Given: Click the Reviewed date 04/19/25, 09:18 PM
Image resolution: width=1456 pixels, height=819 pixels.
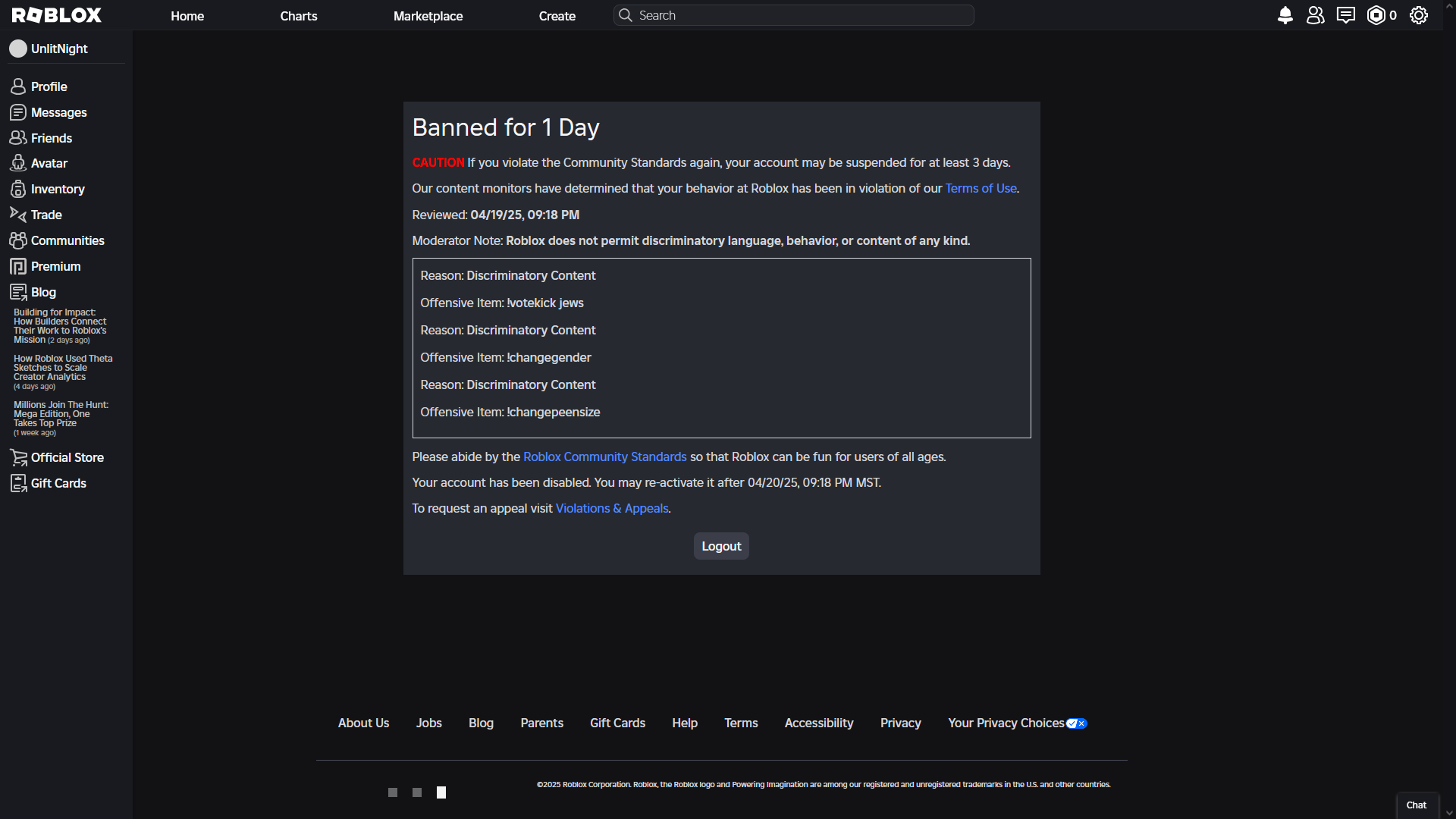Looking at the screenshot, I should tap(525, 215).
